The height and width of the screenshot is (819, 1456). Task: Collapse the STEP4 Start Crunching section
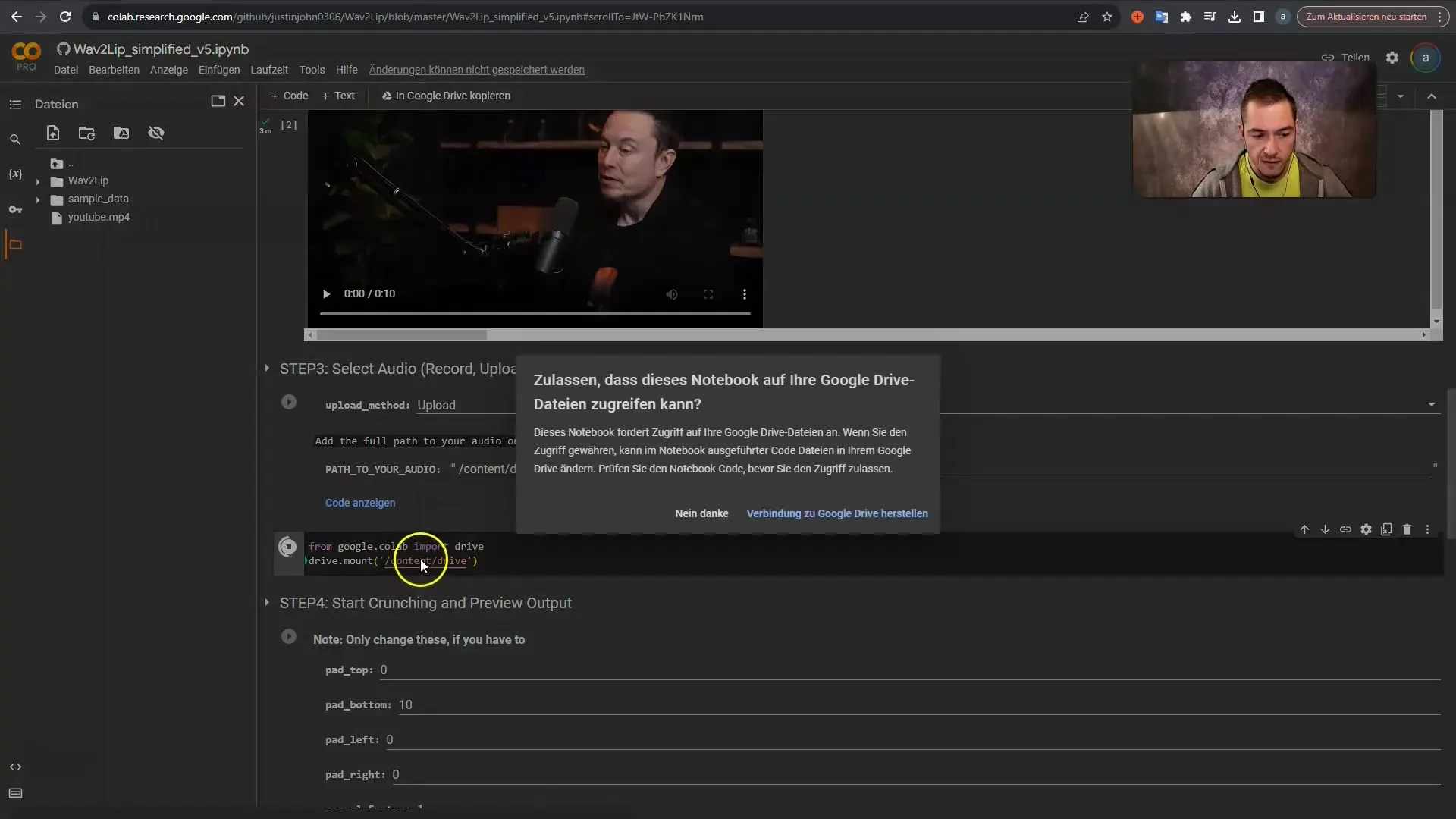(267, 602)
